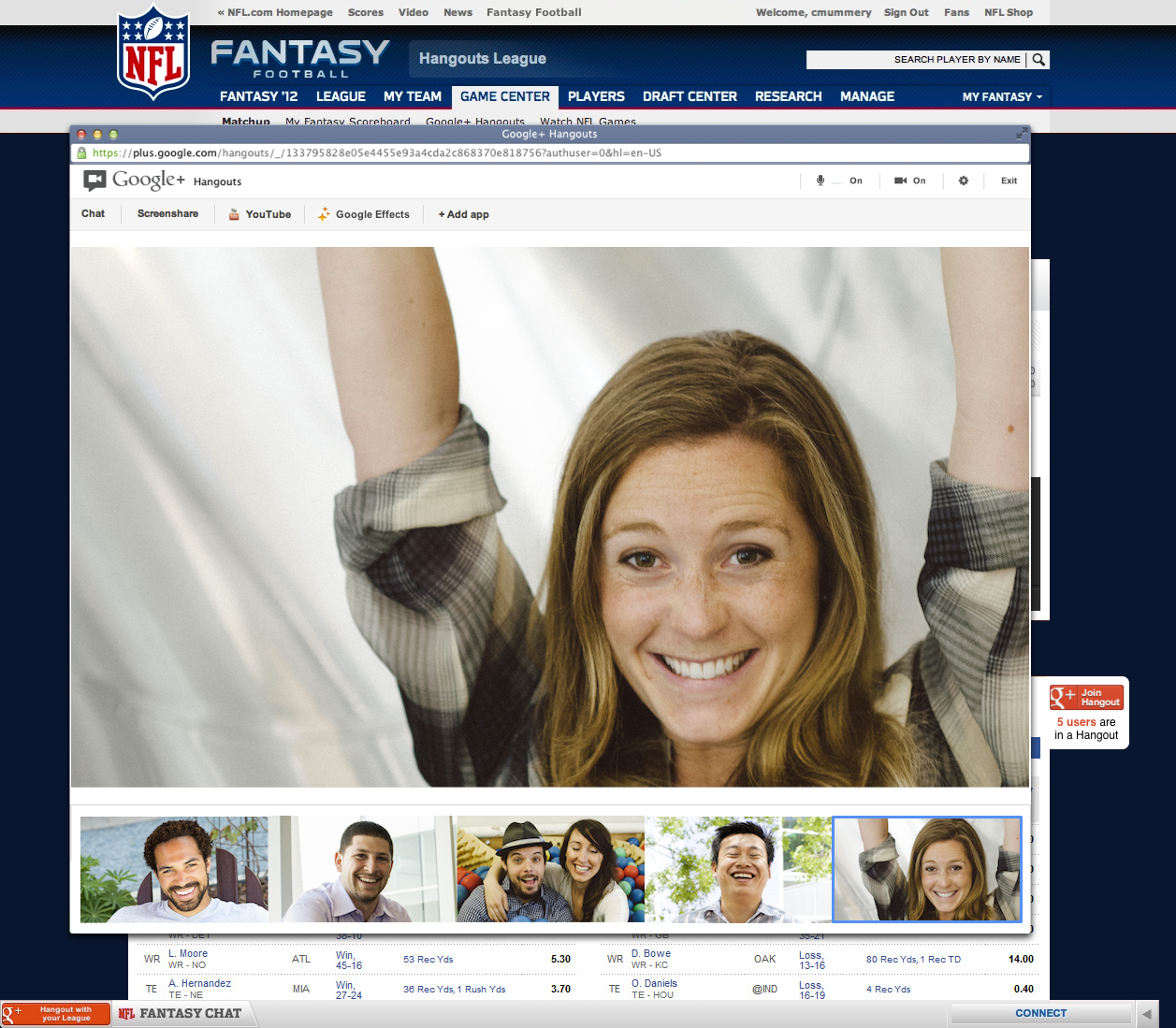Expand the My Fantasy dropdown
The image size is (1176, 1028).
1002,96
